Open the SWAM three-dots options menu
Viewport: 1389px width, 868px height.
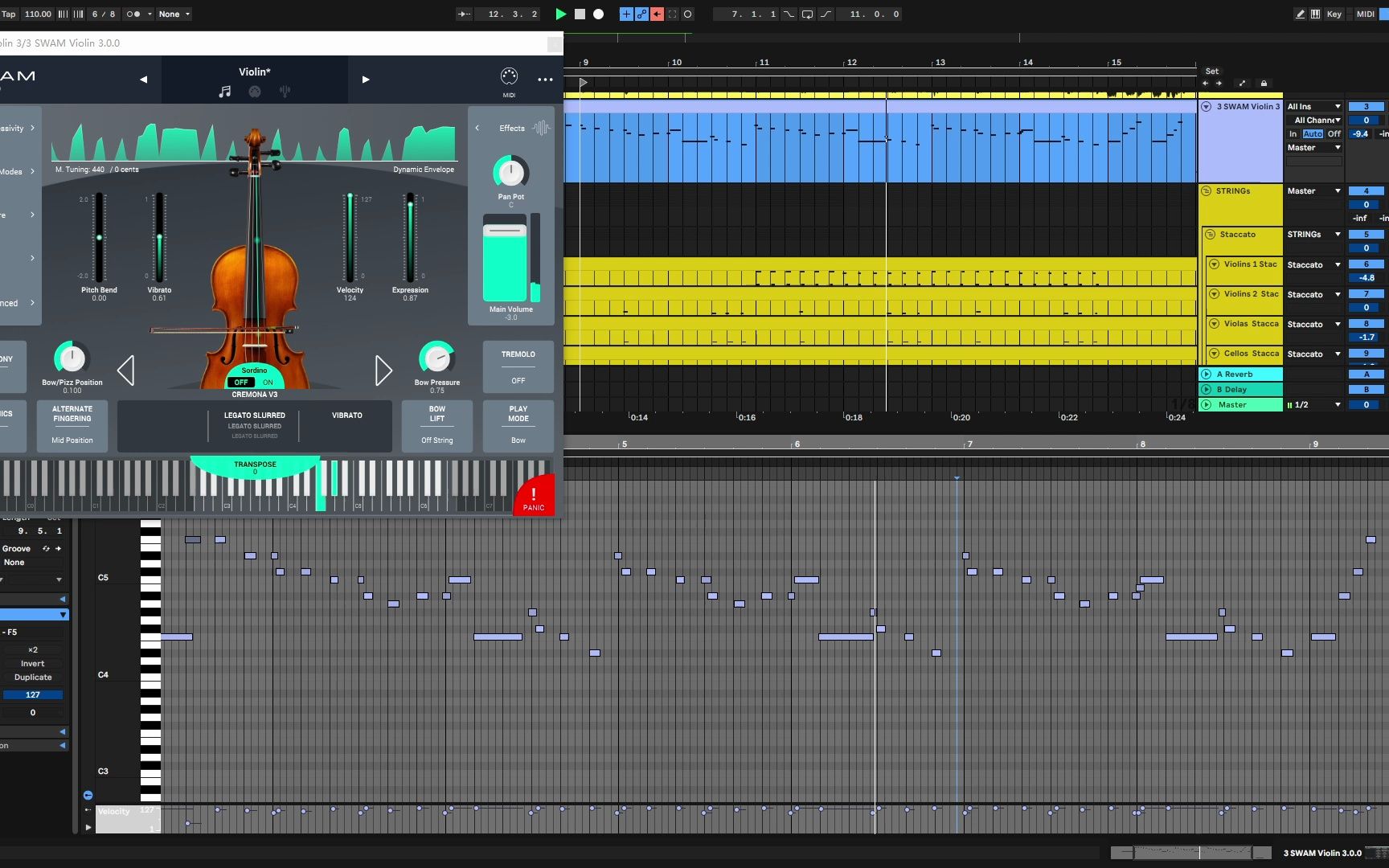point(545,80)
